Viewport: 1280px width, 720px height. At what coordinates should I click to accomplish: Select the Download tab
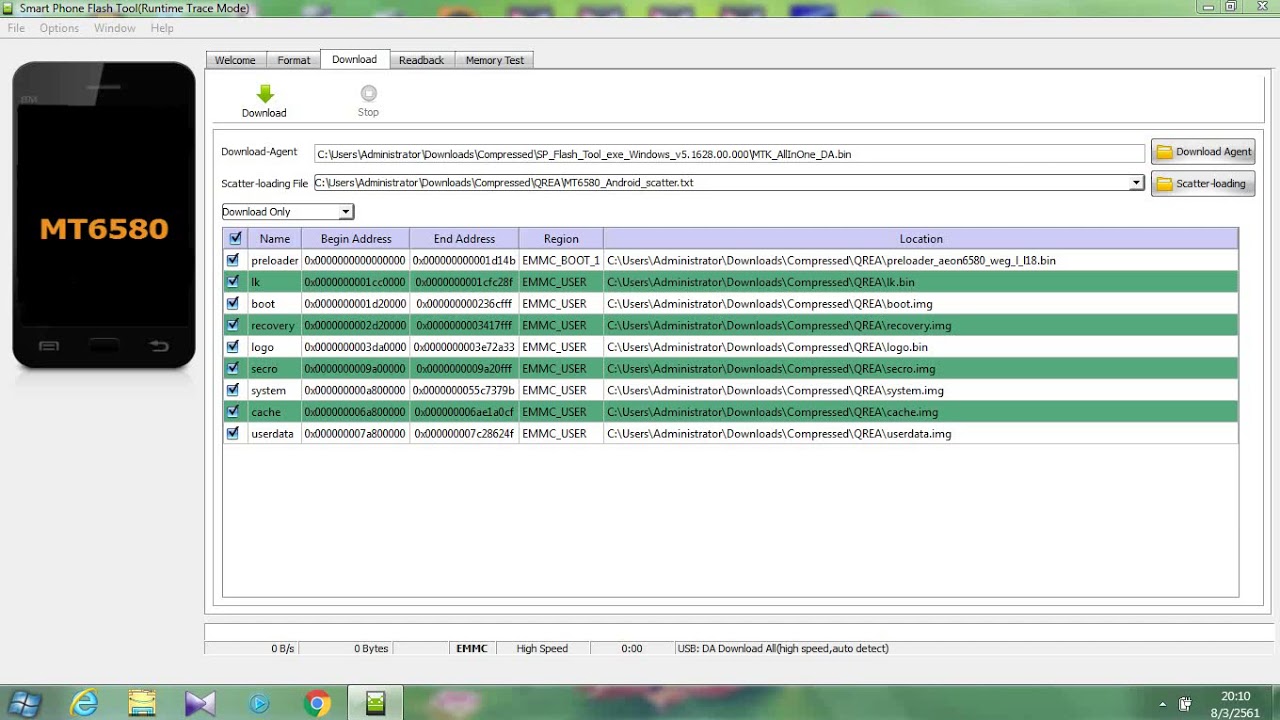coord(354,59)
